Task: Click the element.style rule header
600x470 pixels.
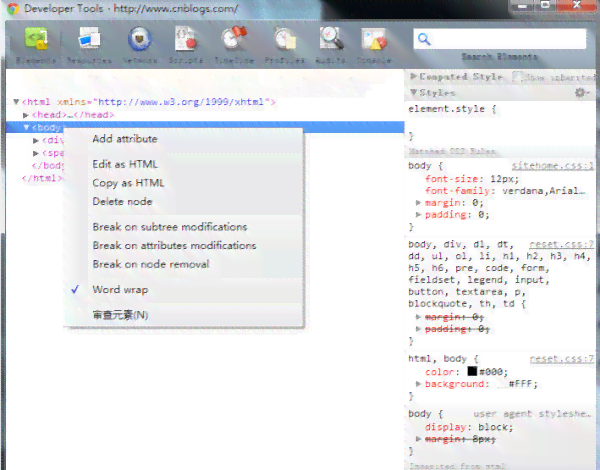Action: (452, 109)
